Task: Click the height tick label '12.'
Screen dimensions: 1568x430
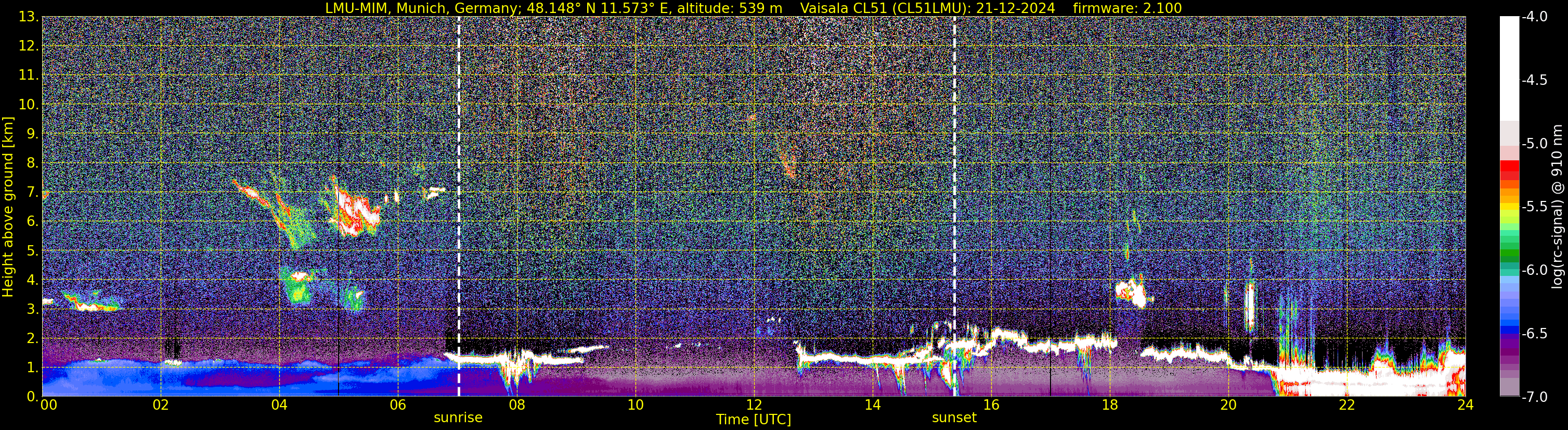Action: [29, 46]
